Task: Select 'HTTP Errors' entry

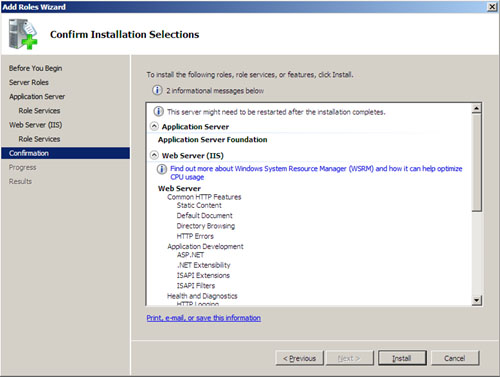Action: point(195,236)
